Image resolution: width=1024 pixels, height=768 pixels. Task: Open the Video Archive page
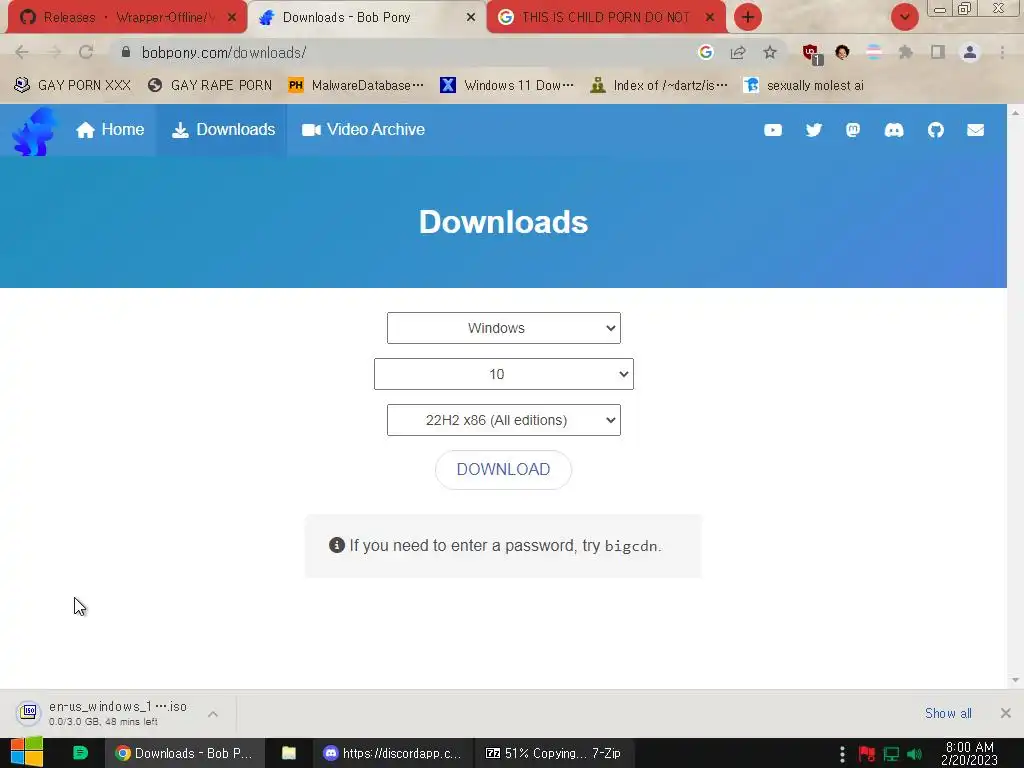pos(363,129)
